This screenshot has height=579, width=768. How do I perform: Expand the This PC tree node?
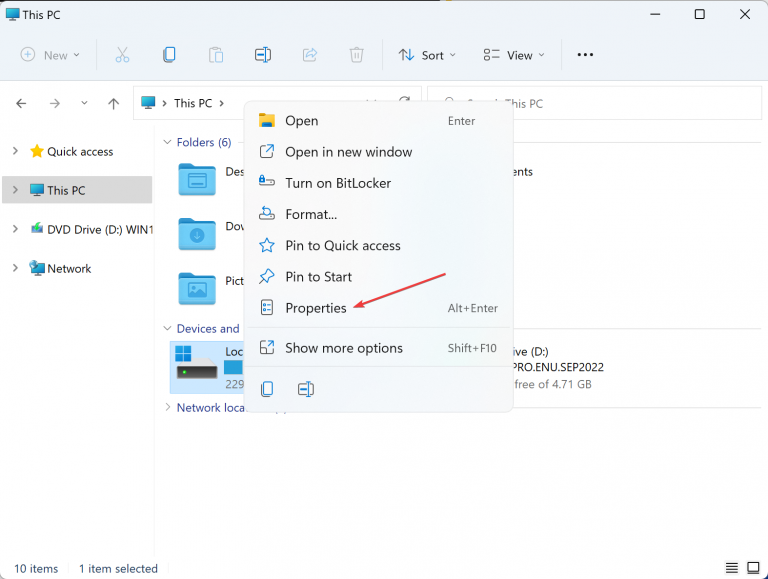15,190
